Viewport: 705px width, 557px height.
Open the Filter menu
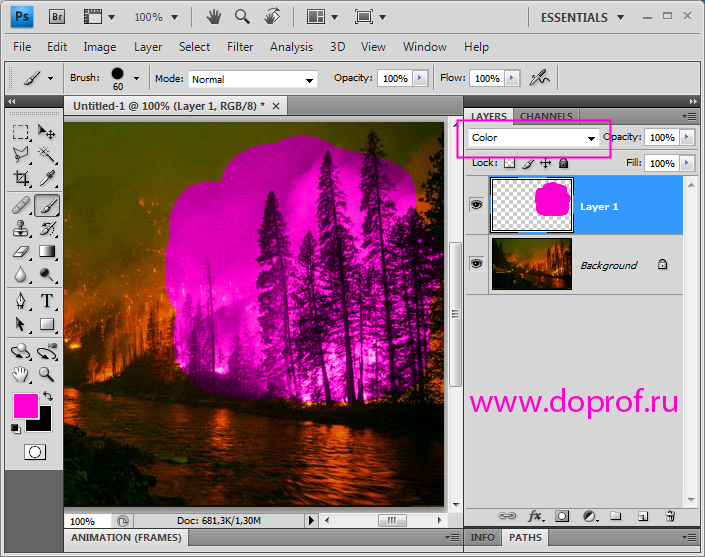click(x=240, y=47)
